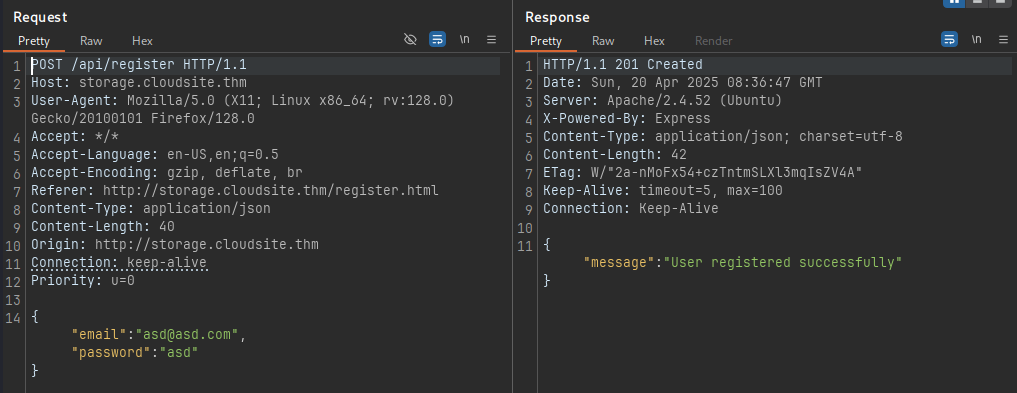Click the "User registered successfully" message text
The image size is (1017, 393).
point(783,263)
